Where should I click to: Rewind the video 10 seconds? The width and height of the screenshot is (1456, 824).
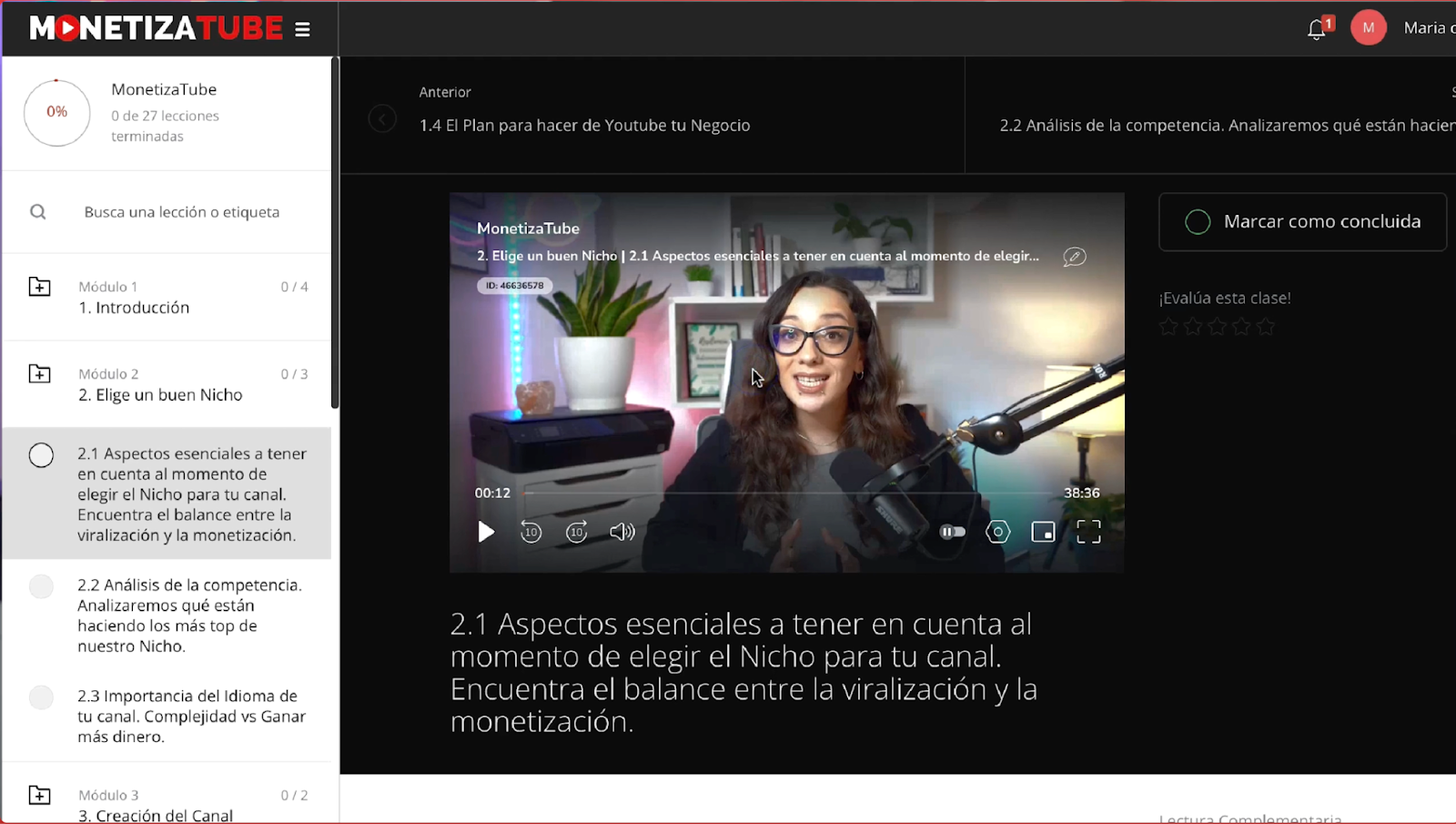pyautogui.click(x=531, y=532)
